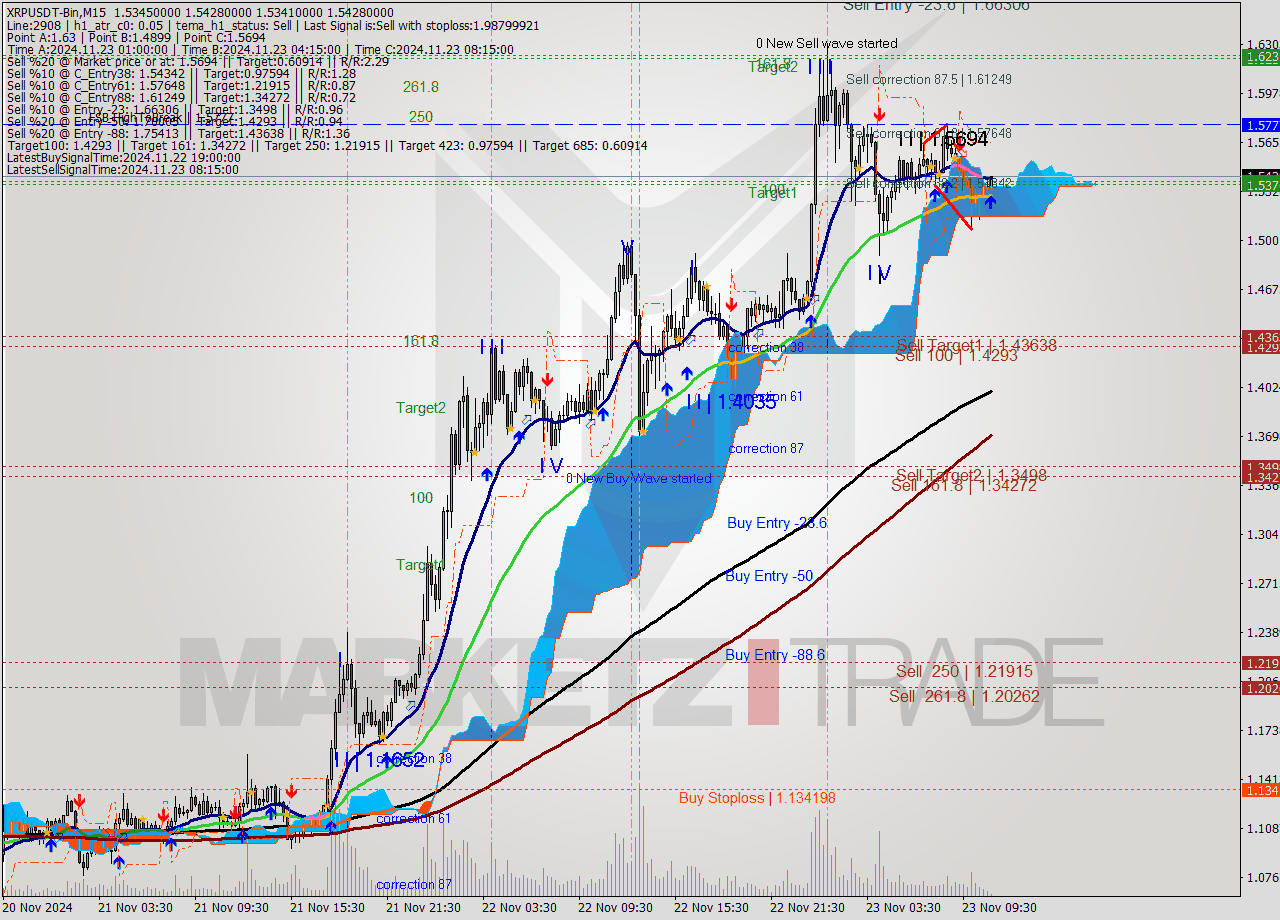Click the 'Buy Entry -23.6' label
Screen dimensions: 1280x920
tap(777, 522)
